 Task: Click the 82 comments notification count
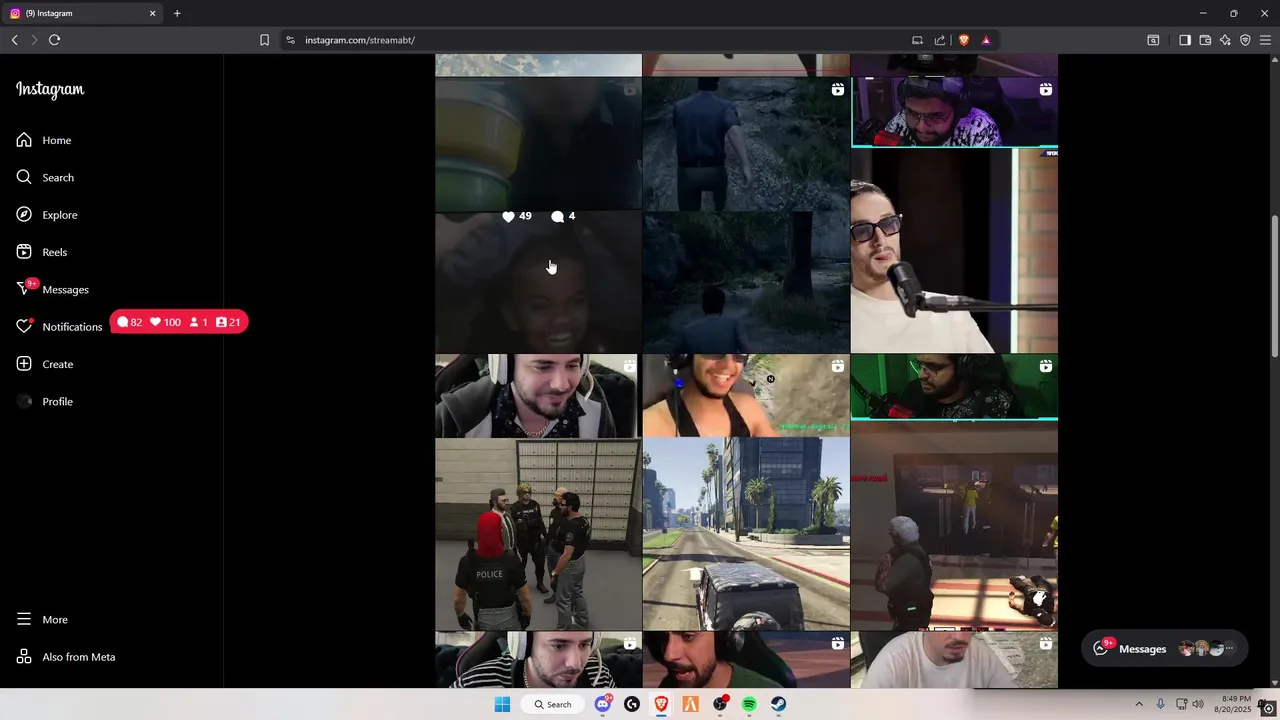click(x=130, y=322)
